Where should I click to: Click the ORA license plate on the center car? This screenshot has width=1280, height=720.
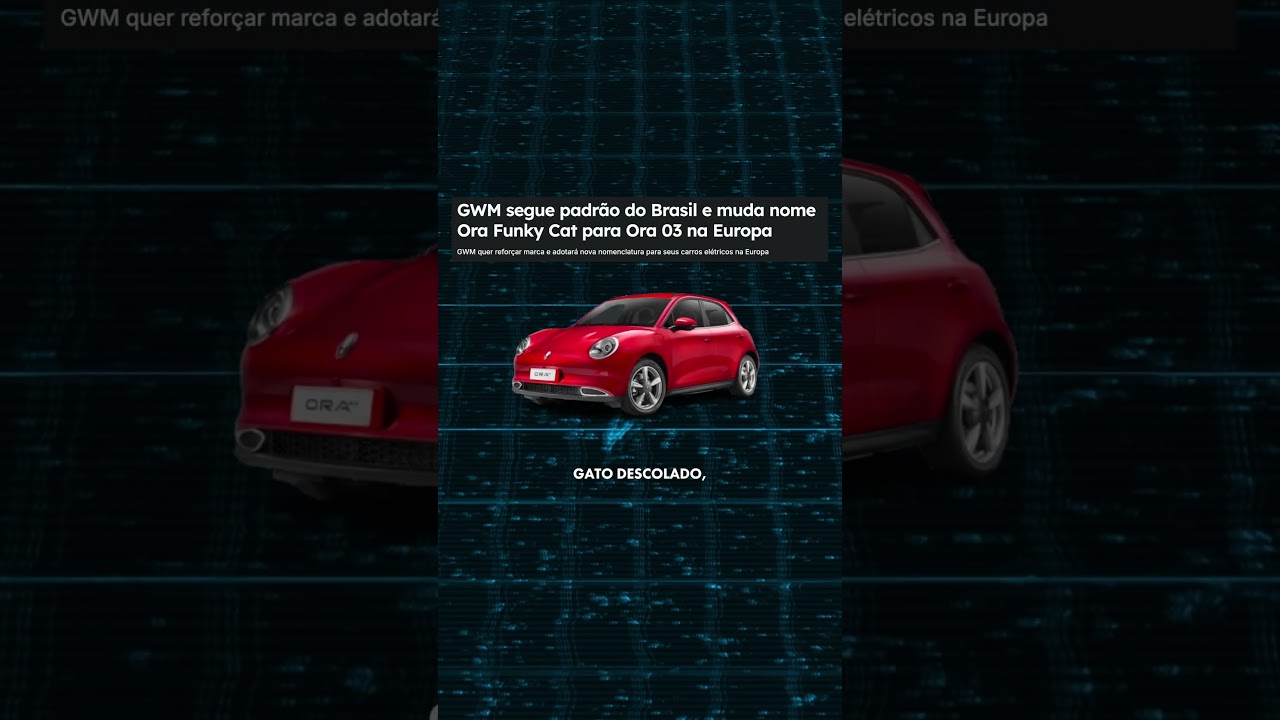coord(543,374)
